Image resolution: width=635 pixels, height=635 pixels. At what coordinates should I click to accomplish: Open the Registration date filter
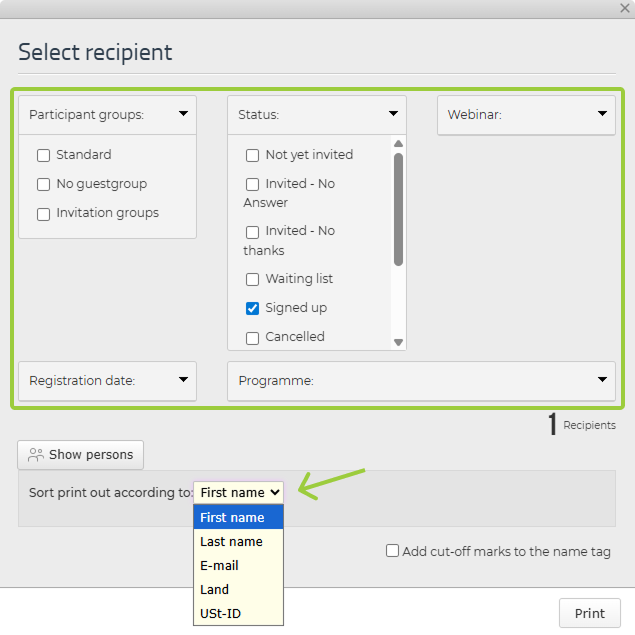(183, 380)
